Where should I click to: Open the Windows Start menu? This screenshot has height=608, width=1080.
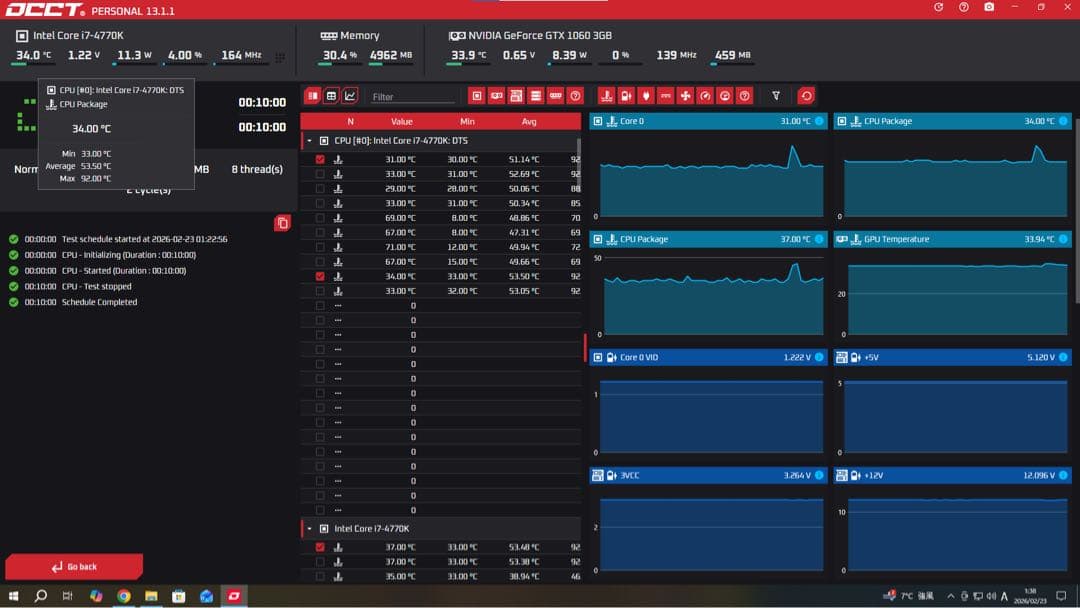[13, 596]
